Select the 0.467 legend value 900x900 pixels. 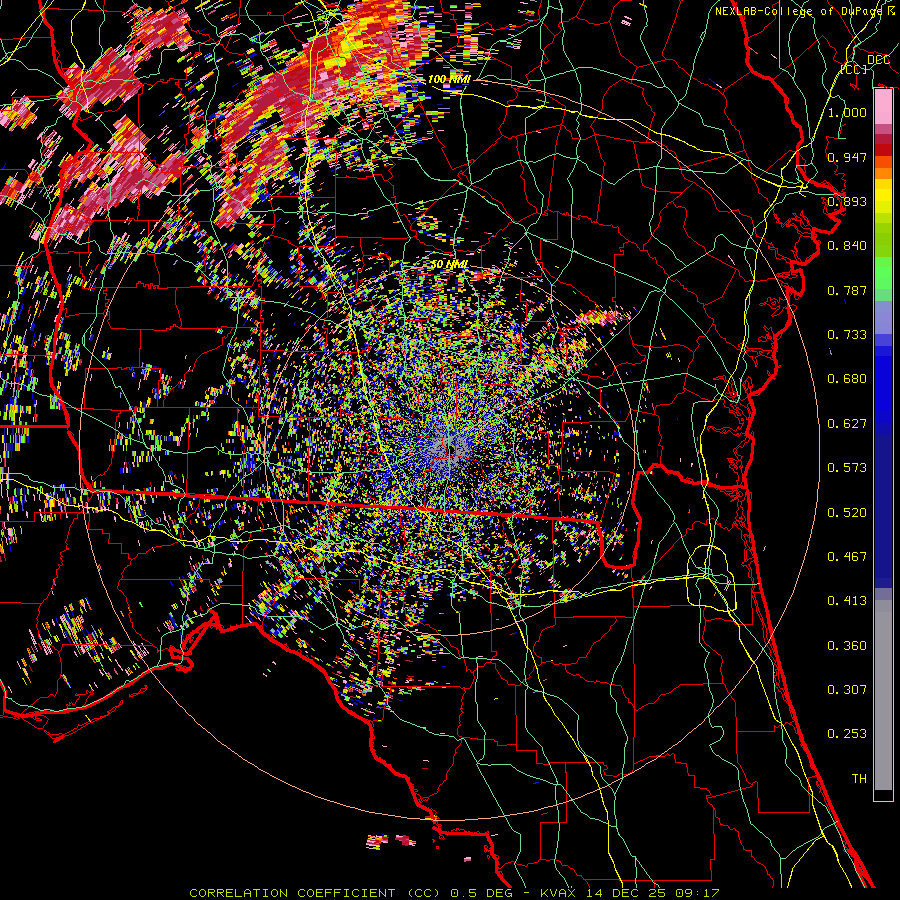[x=847, y=557]
